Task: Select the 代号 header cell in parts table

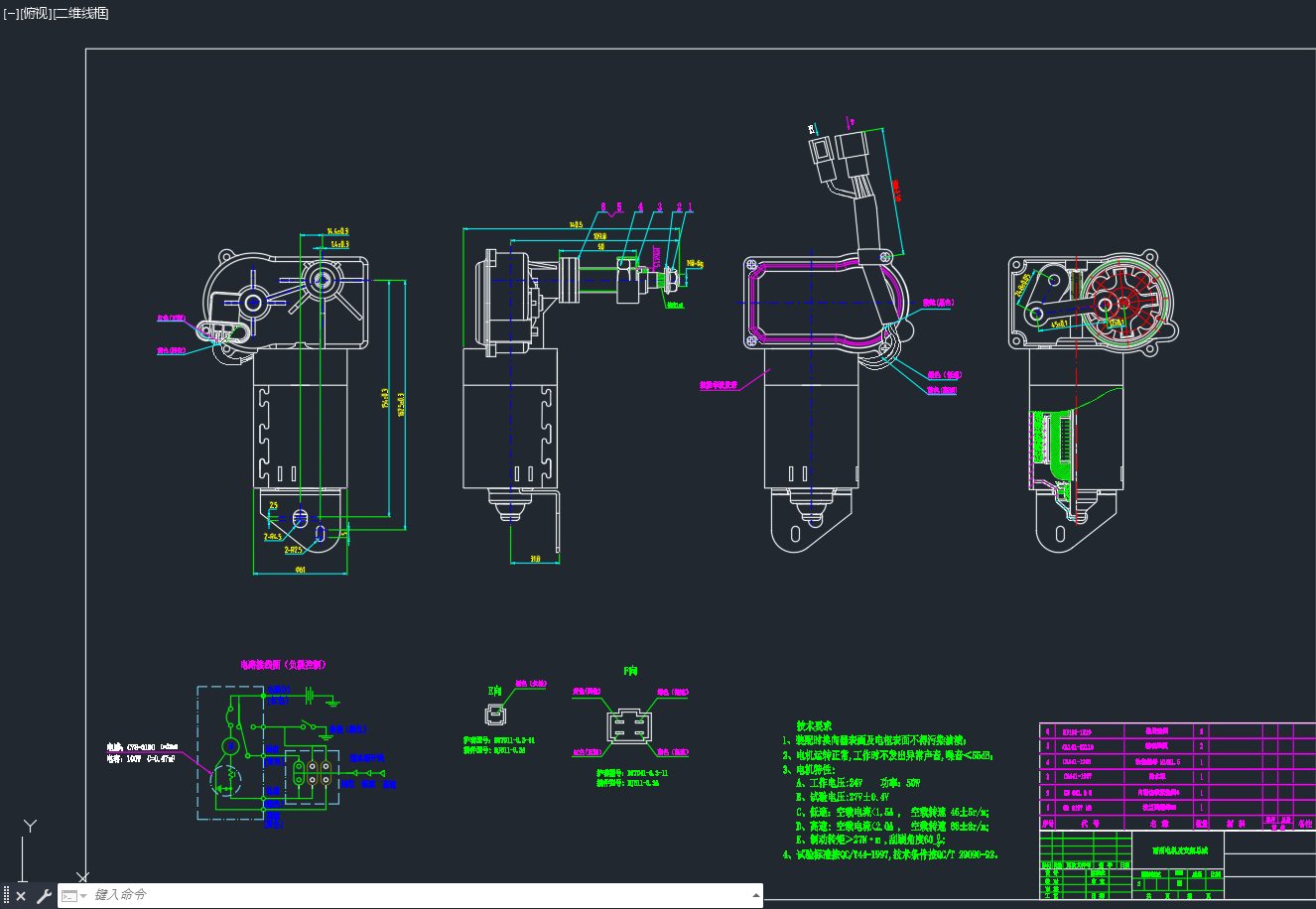Action: coord(1090,823)
